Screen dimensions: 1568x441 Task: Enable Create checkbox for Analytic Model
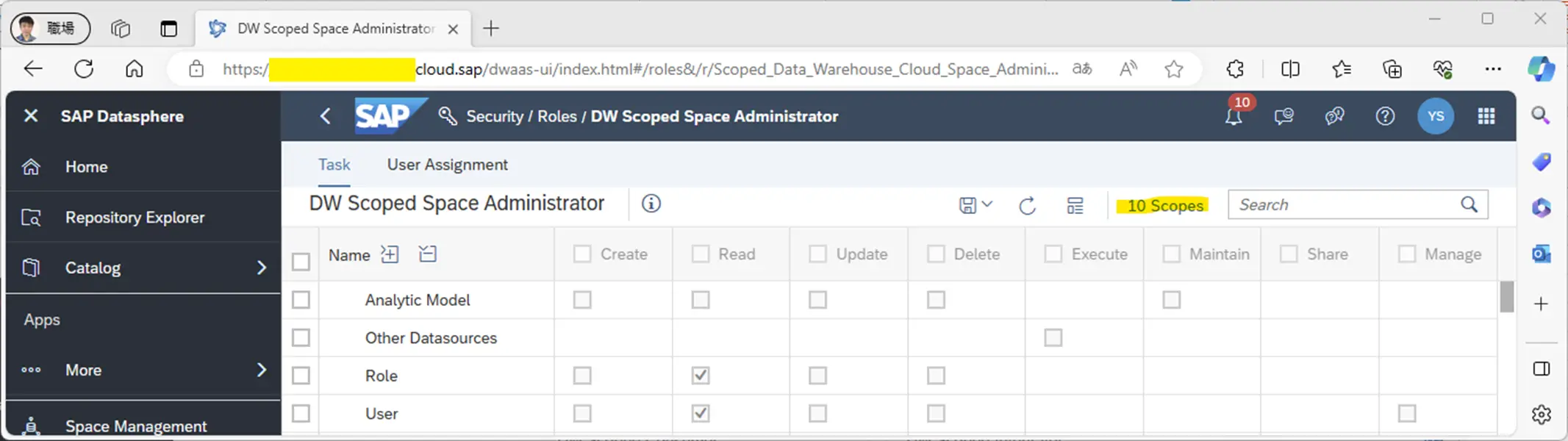[x=582, y=300]
